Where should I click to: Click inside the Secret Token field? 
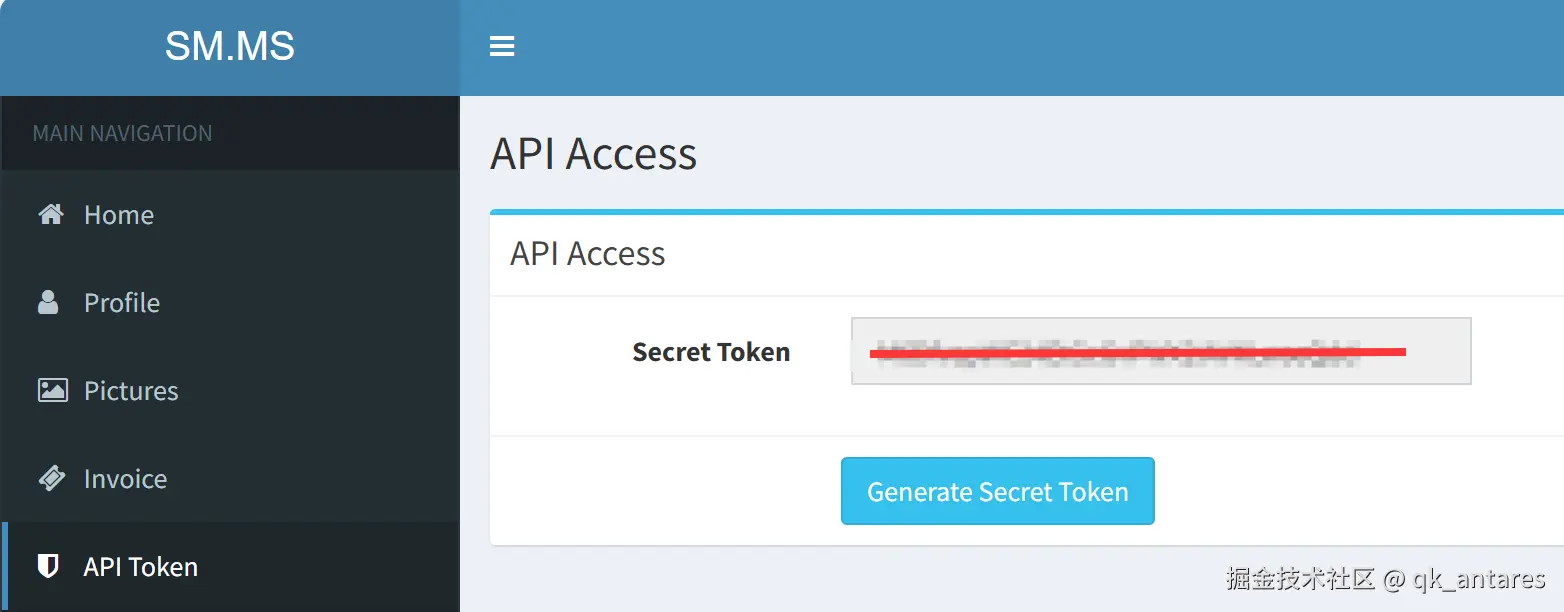click(1160, 351)
